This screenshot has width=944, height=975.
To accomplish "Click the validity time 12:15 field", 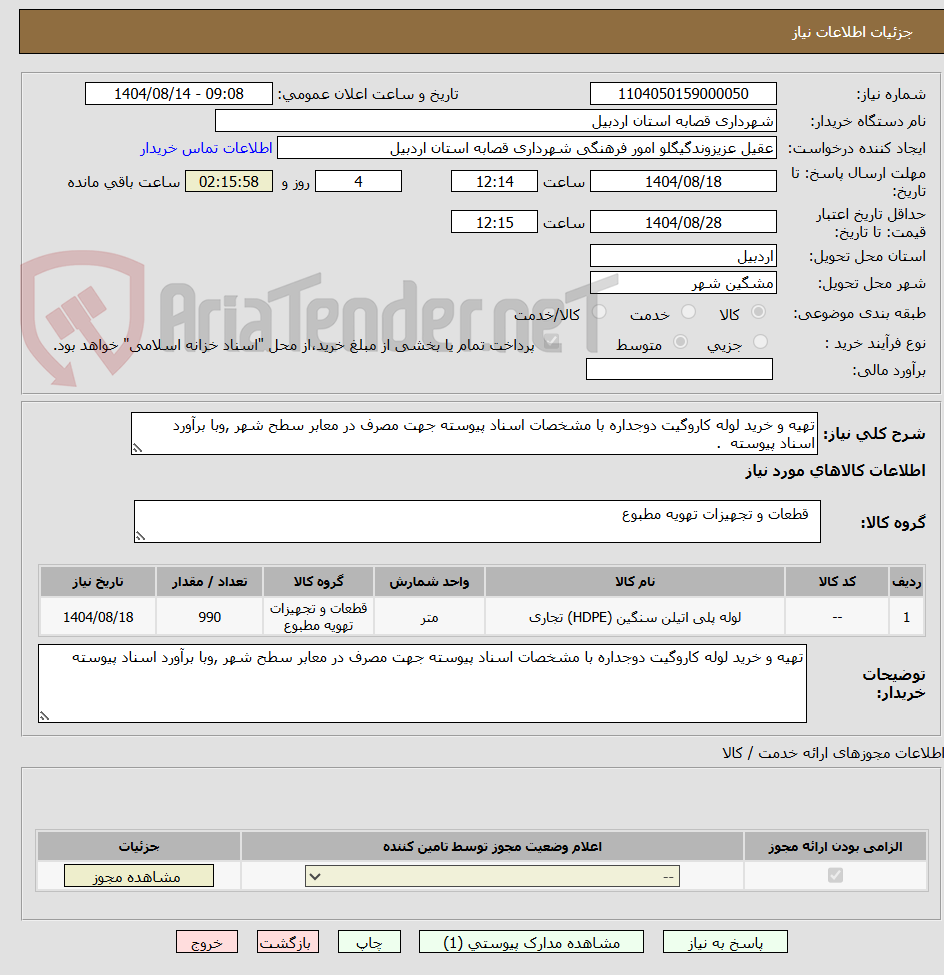I will coord(494,222).
